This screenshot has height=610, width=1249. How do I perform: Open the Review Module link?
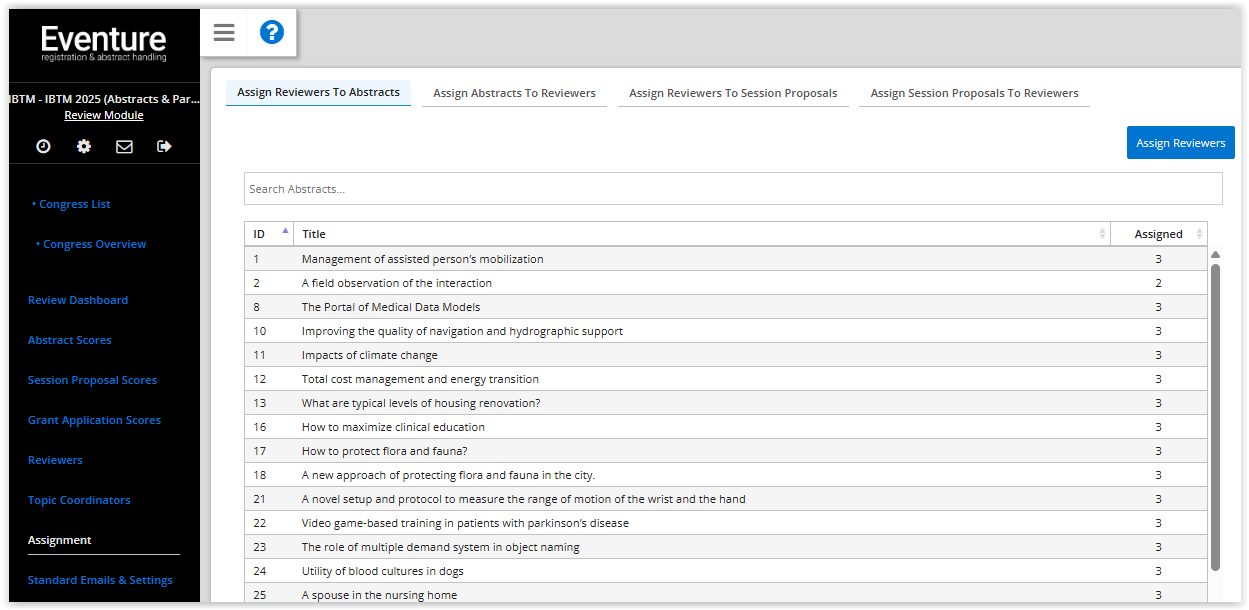click(104, 115)
